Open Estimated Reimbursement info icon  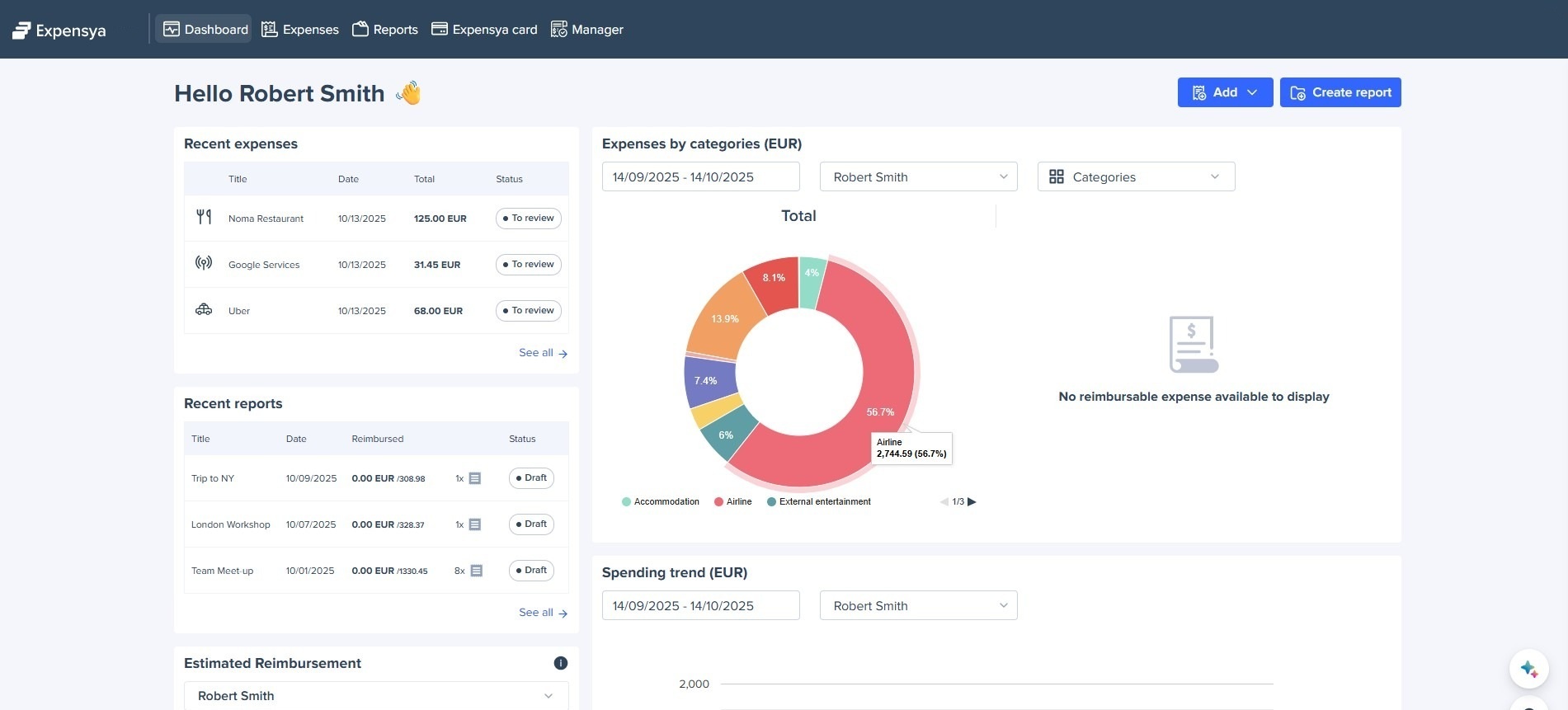click(561, 663)
